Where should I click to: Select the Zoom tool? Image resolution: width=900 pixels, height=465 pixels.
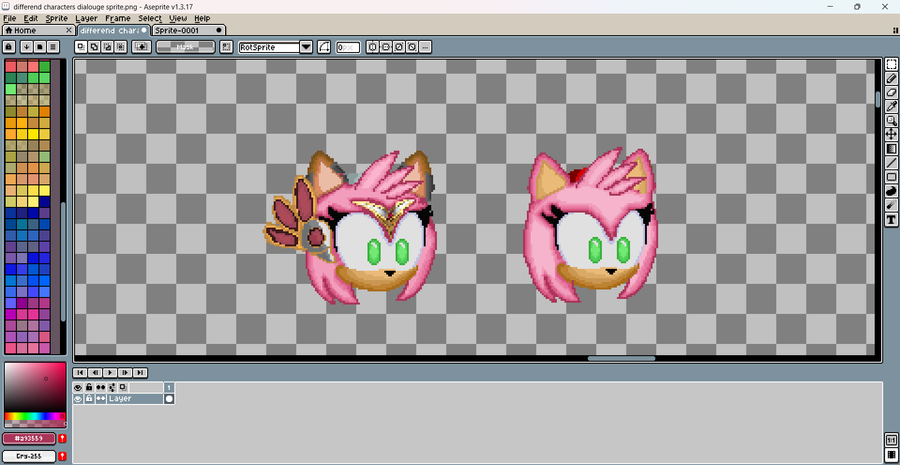(891, 121)
